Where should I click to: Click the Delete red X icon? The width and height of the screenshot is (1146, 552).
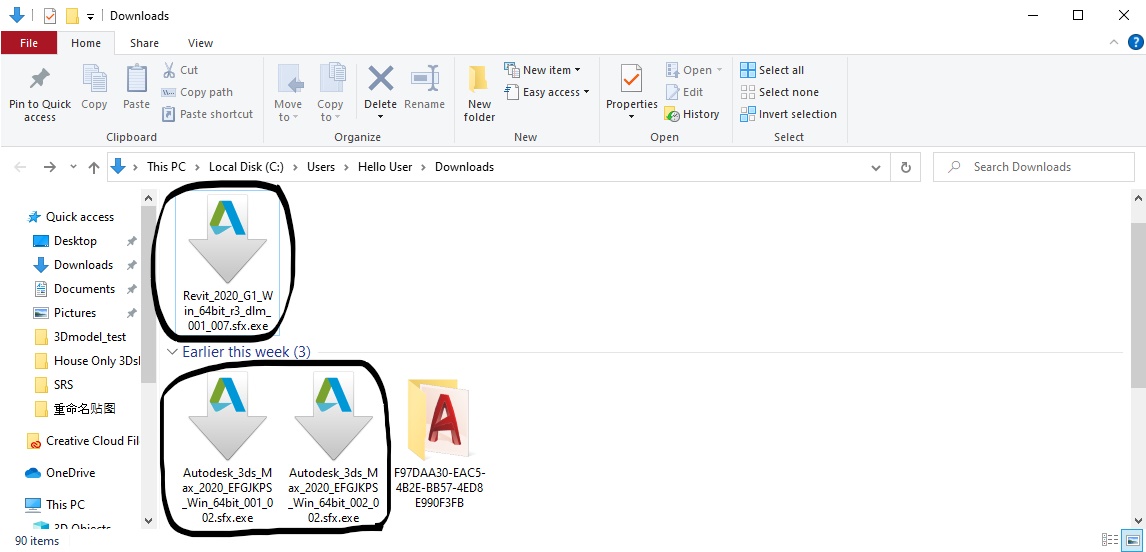tap(381, 78)
